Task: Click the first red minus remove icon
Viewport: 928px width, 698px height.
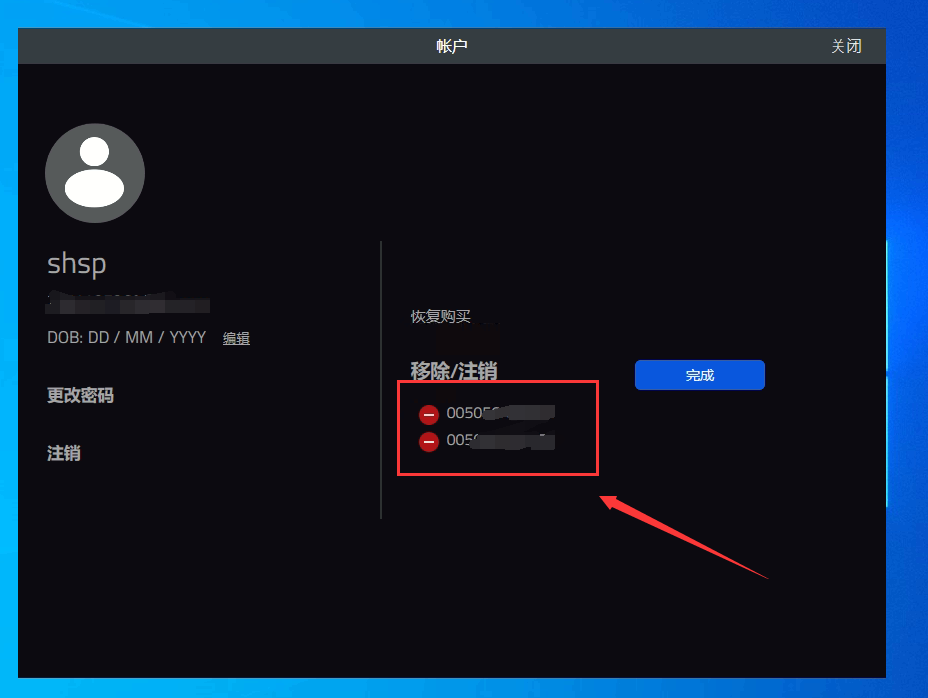Action: tap(429, 414)
